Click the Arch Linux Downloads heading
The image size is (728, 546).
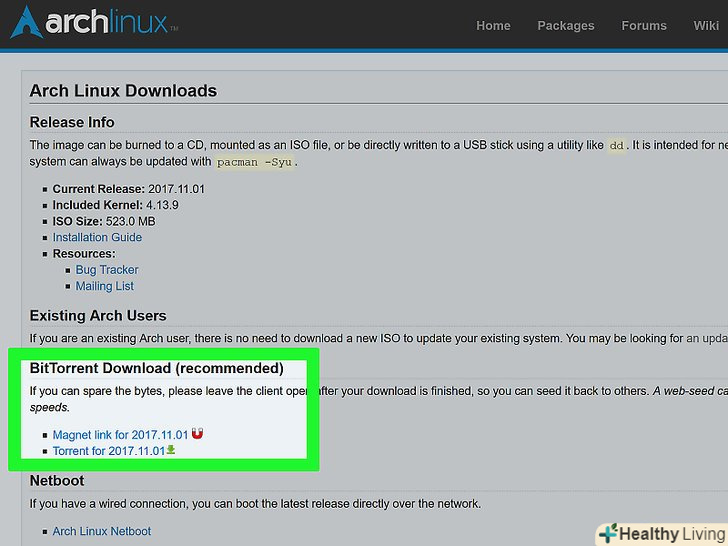coord(123,91)
